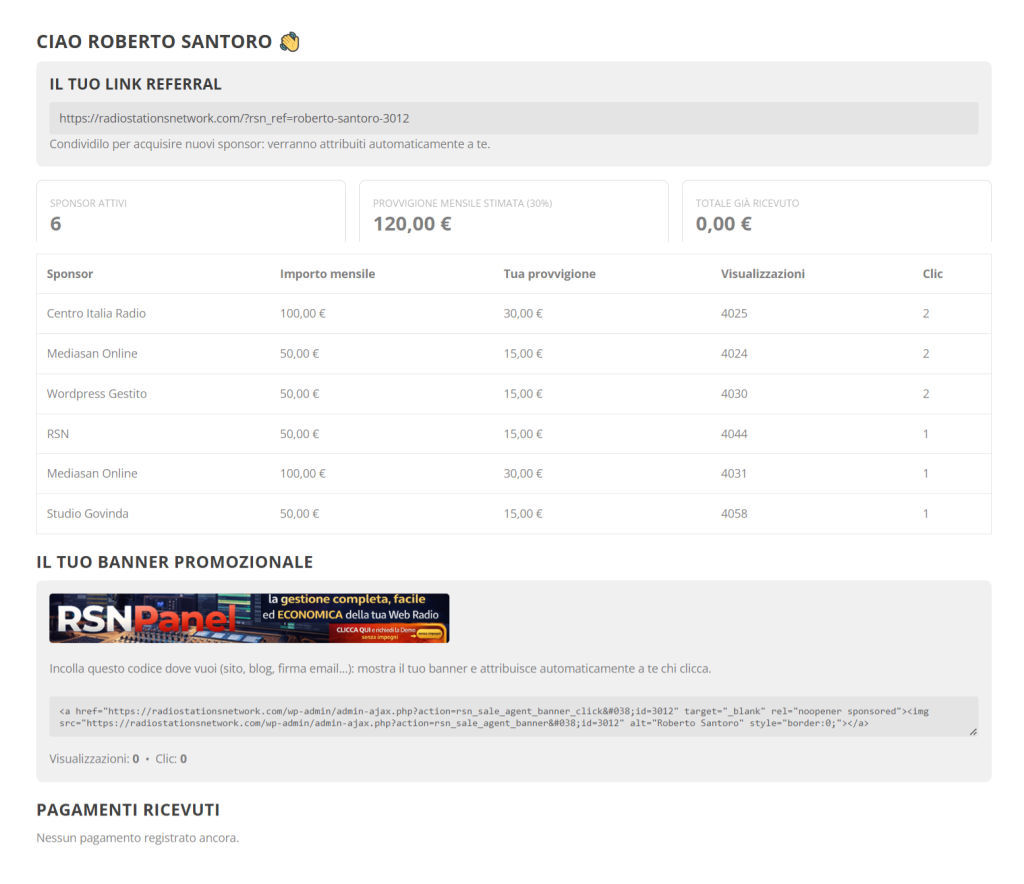Click the Wordpress Gestito sponsor name
This screenshot has height=884, width=1024.
point(97,394)
